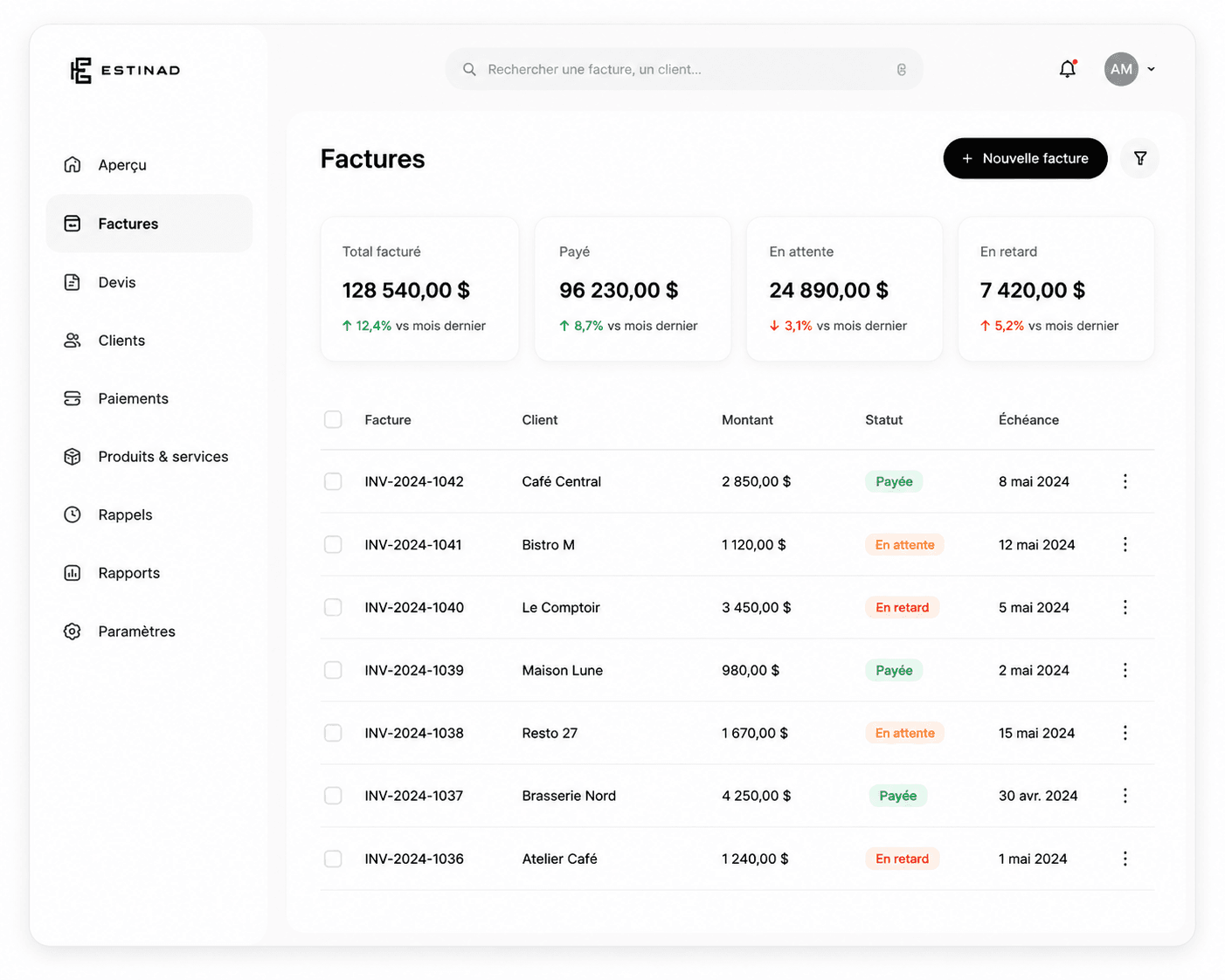Open Clients section

149,341
